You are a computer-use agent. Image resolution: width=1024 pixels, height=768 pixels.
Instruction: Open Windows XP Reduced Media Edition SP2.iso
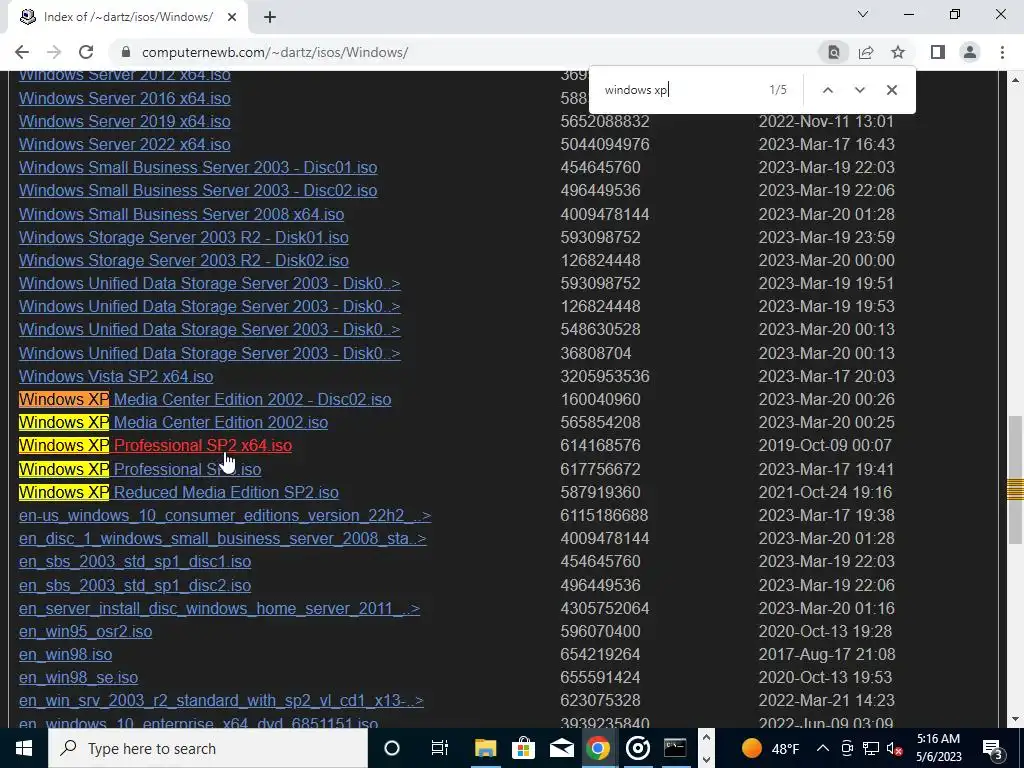click(179, 492)
